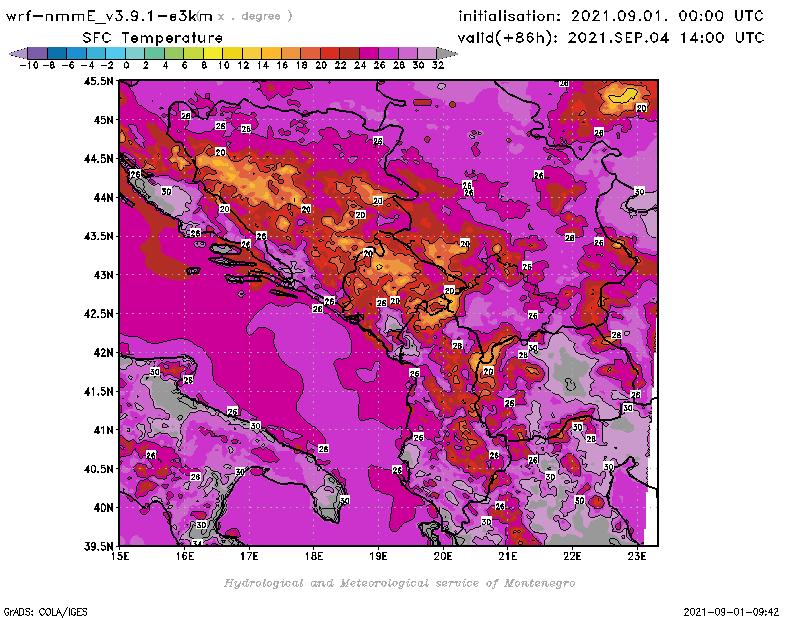Select the dark red swatch between 22 and 24
The image size is (800, 618).
[349, 53]
